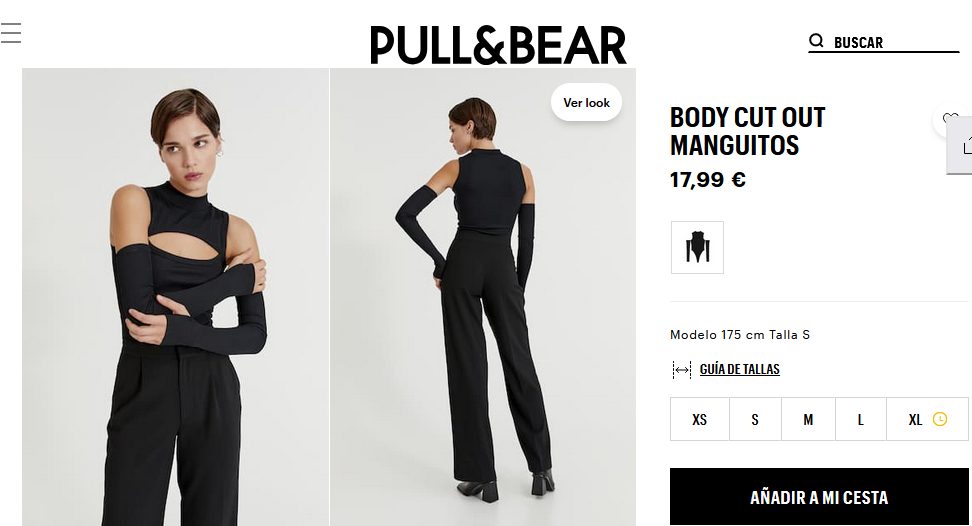The image size is (972, 526).
Task: Select size M
Action: 808,419
